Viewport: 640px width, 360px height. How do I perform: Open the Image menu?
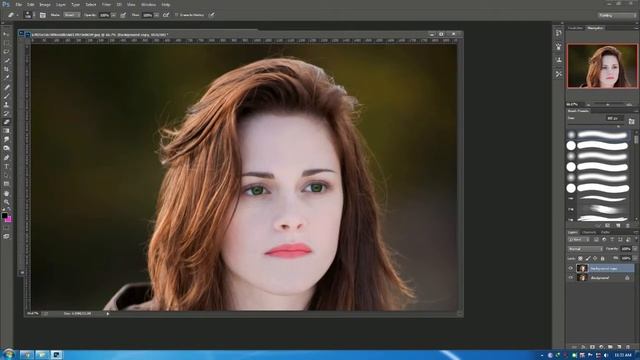point(45,4)
